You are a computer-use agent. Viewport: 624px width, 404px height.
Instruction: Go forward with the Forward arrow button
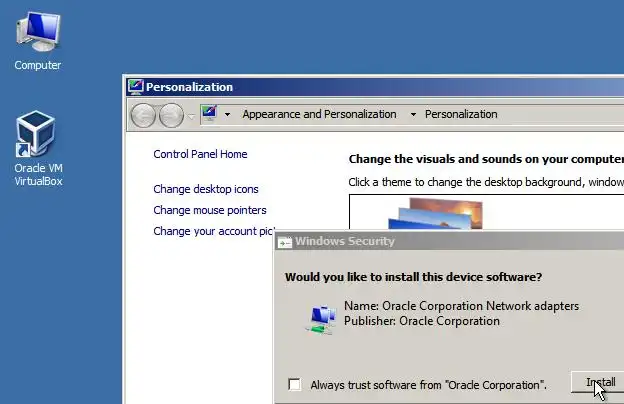point(171,115)
